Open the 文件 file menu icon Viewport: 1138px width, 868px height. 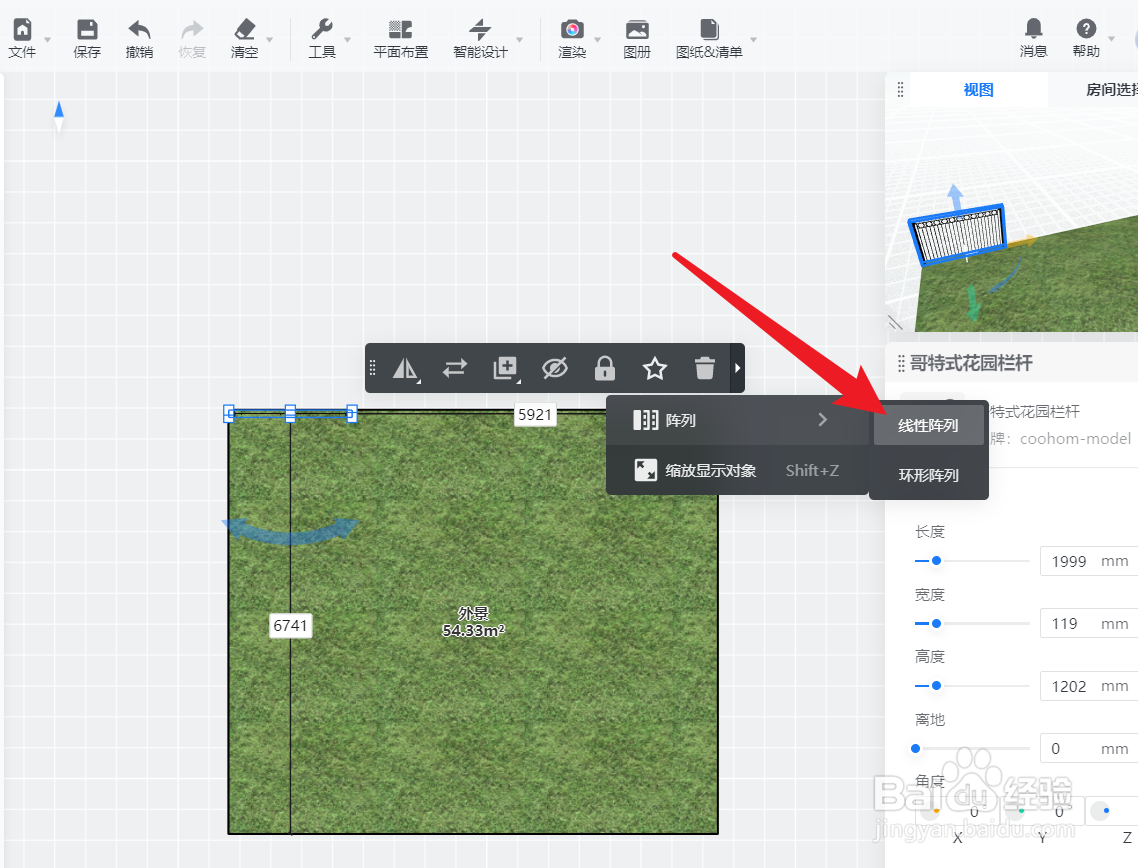coord(22,29)
